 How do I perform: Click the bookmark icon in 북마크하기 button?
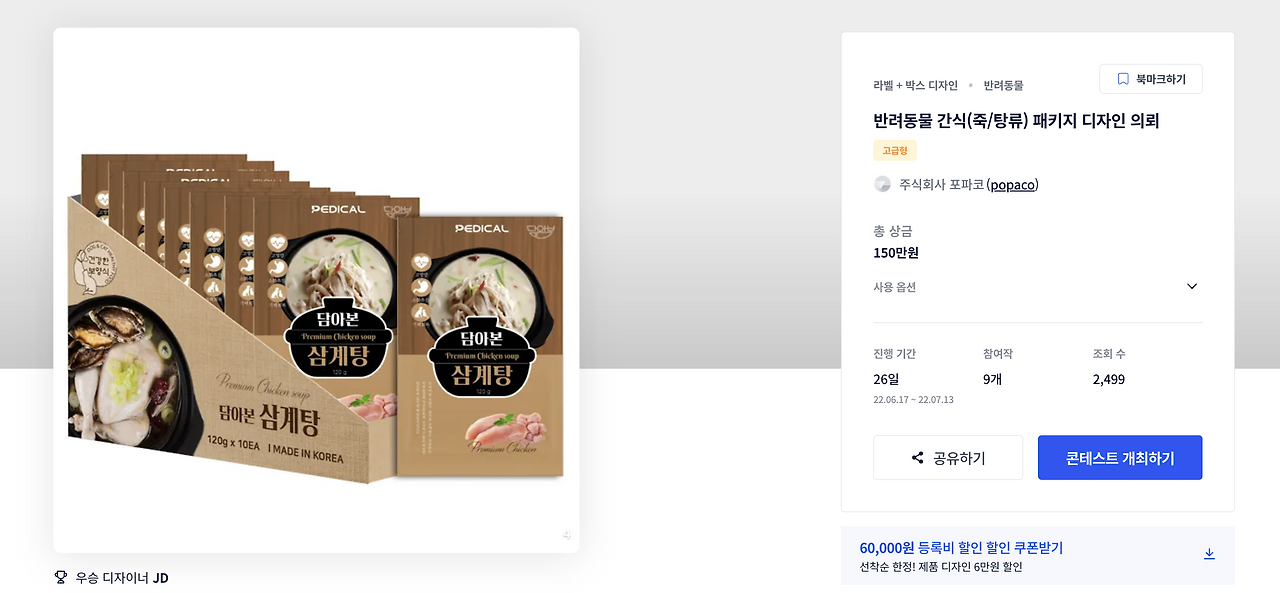tap(1123, 79)
